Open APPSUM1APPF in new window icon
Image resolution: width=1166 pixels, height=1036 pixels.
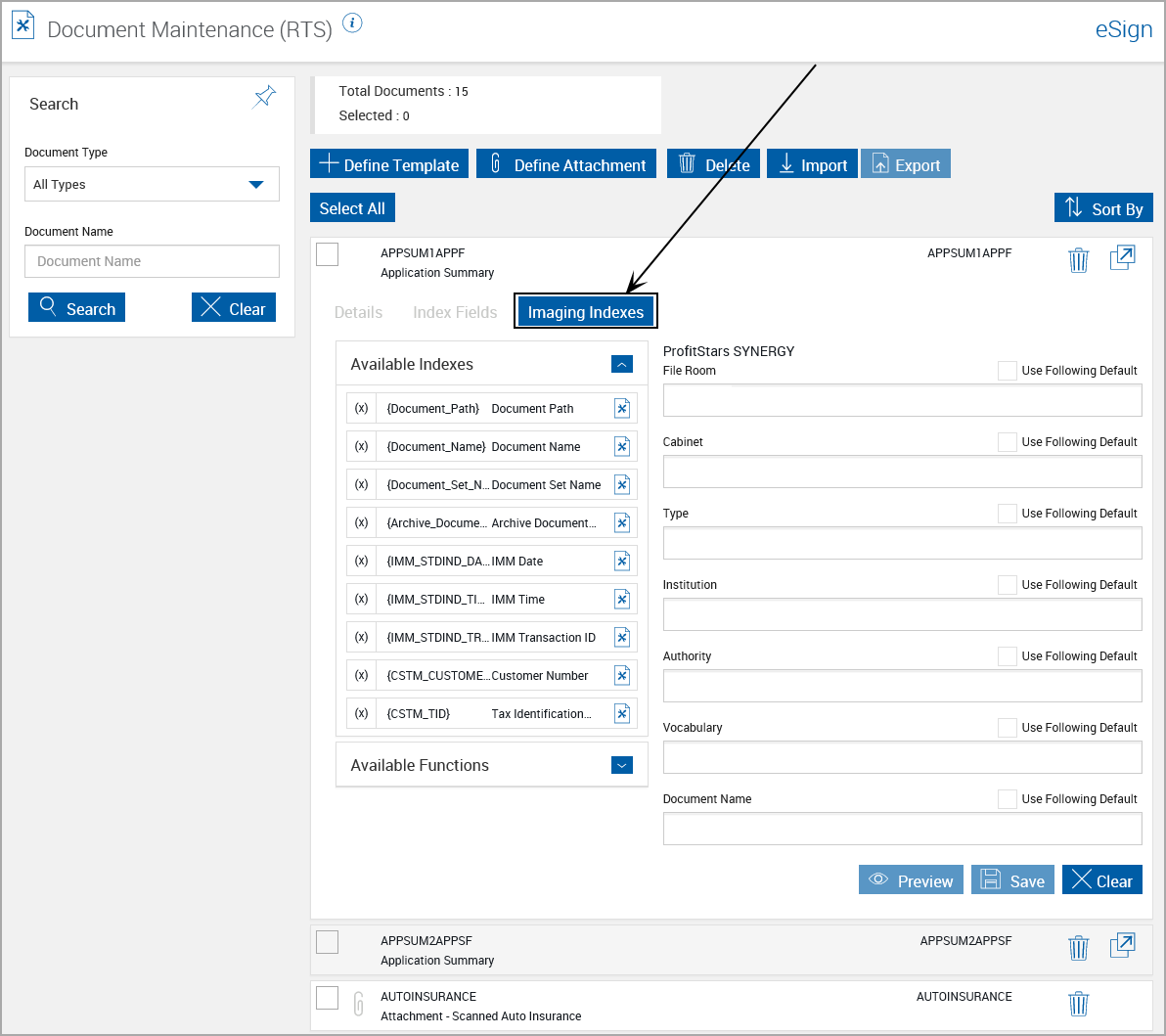(1122, 258)
